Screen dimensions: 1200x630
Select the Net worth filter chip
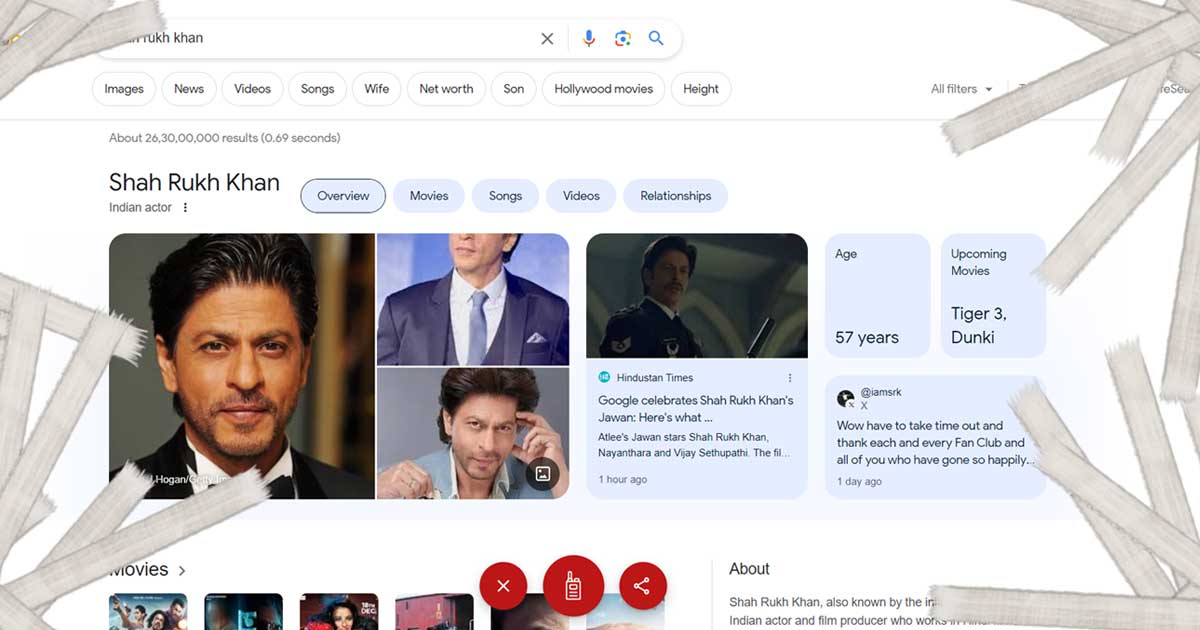click(x=446, y=89)
